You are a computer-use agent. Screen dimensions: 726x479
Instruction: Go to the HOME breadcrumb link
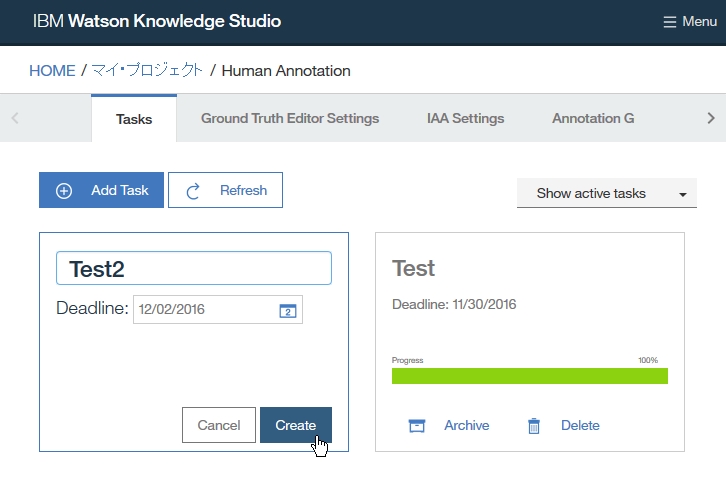tap(52, 71)
